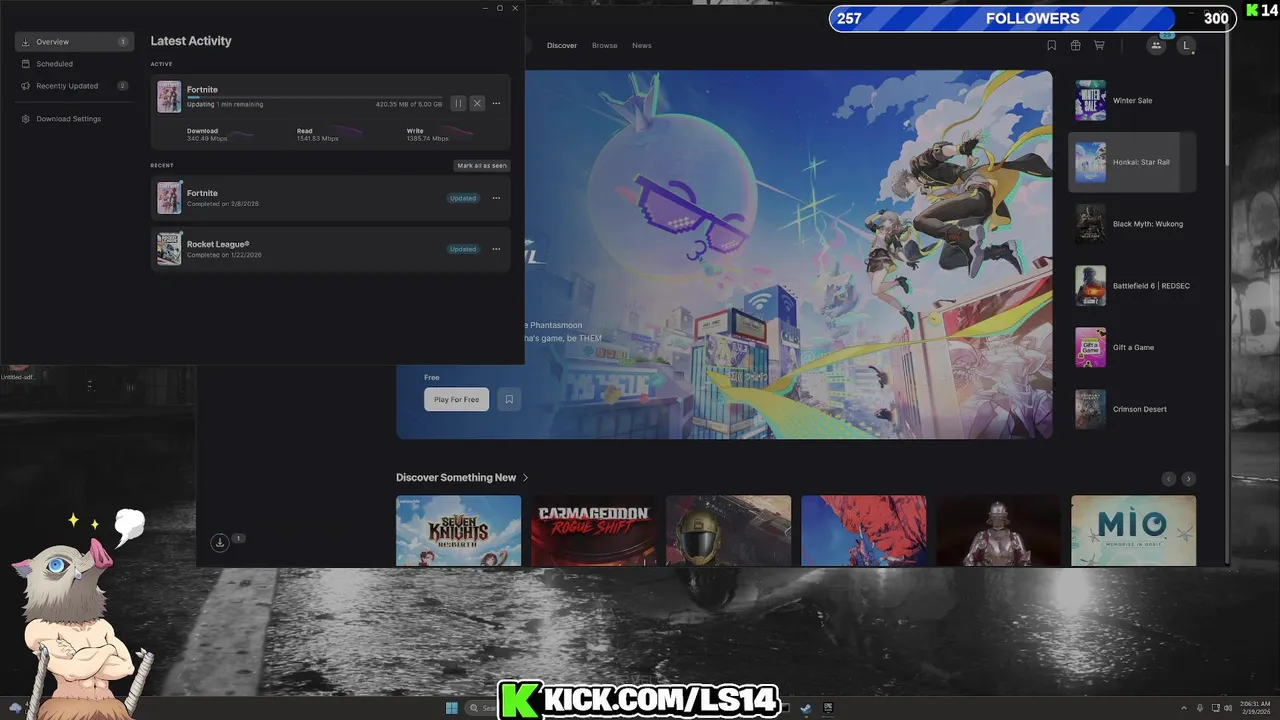This screenshot has height=720, width=1280.
Task: Open the store wishlist bookmark icon
Action: (1051, 45)
